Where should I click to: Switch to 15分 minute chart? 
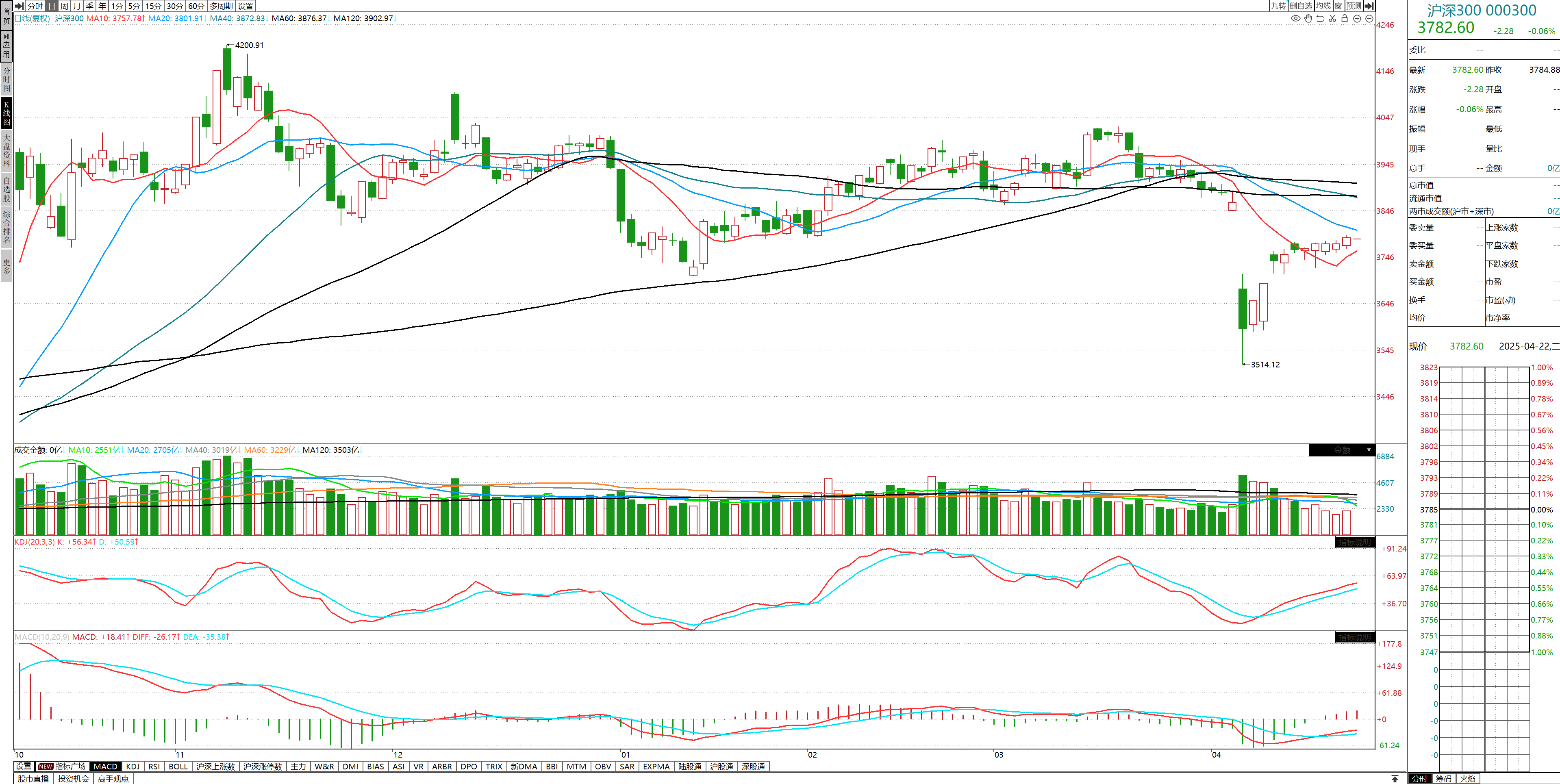coord(153,6)
